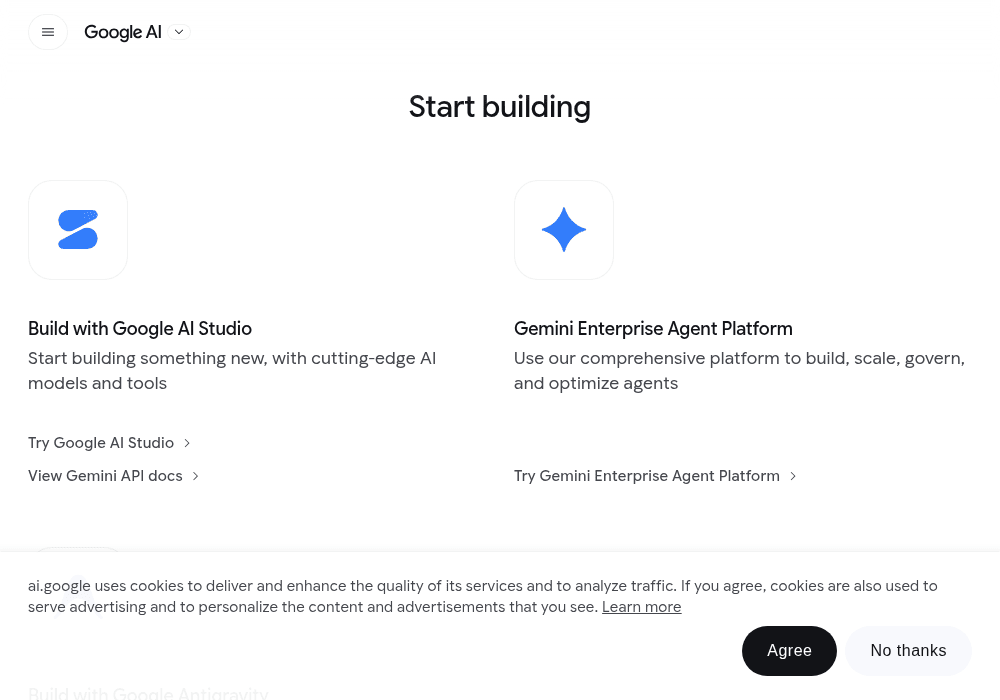
Task: Open Try Gemini Enterprise Agent Platform link
Action: coord(655,476)
